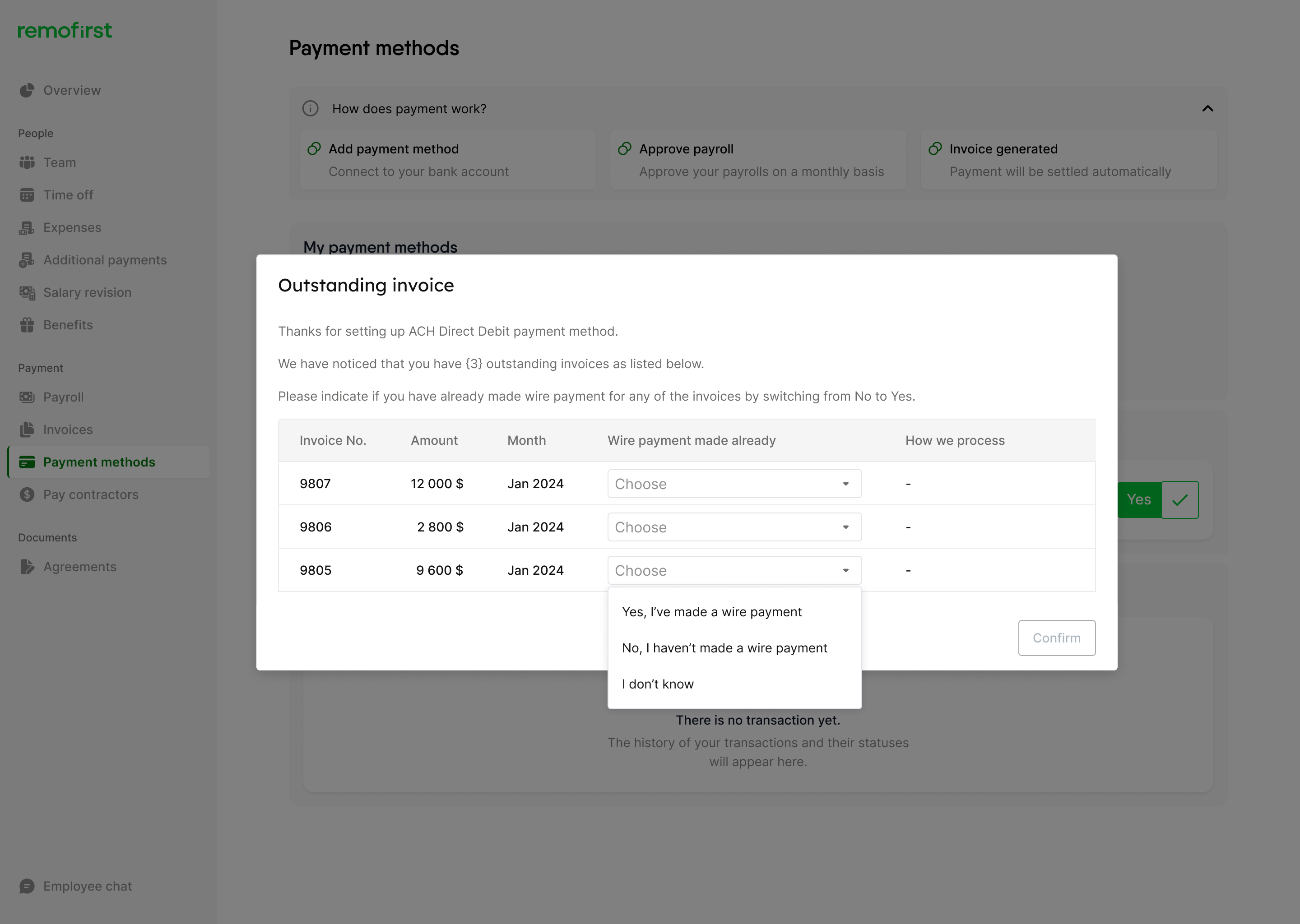Click the Time off calendar icon

click(27, 195)
